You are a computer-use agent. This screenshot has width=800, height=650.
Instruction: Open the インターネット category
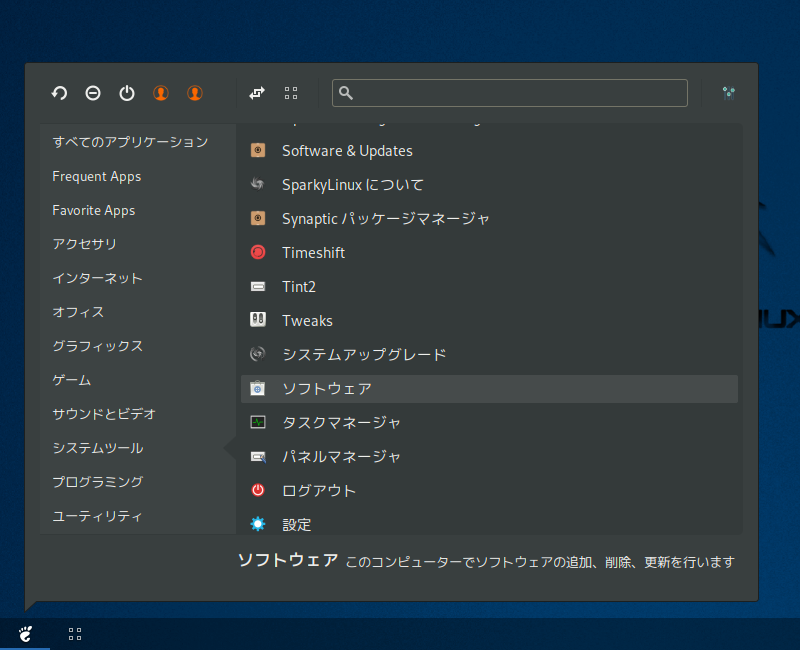click(x=97, y=278)
